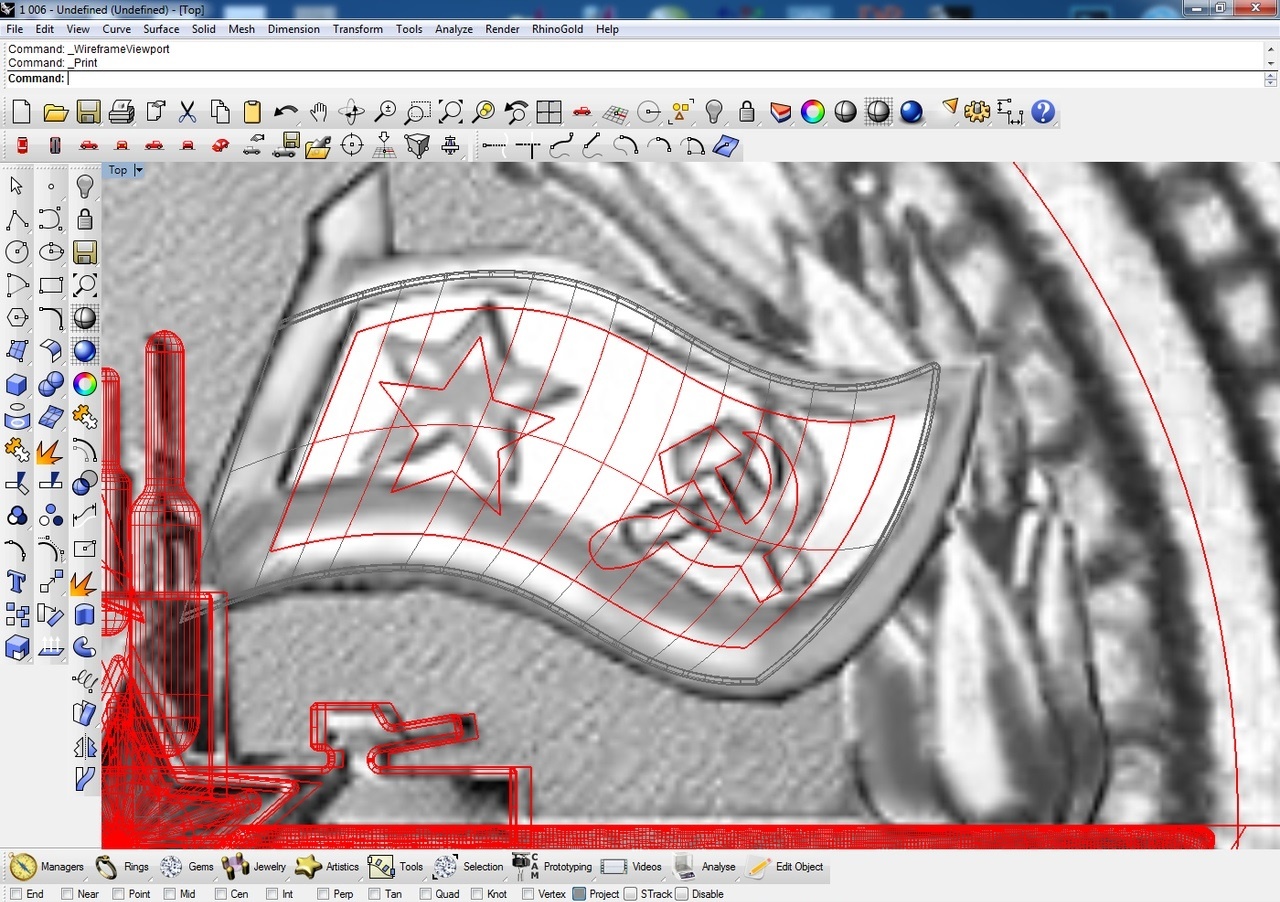Click the Print icon in toolbar
1280x902 pixels.
coord(121,112)
